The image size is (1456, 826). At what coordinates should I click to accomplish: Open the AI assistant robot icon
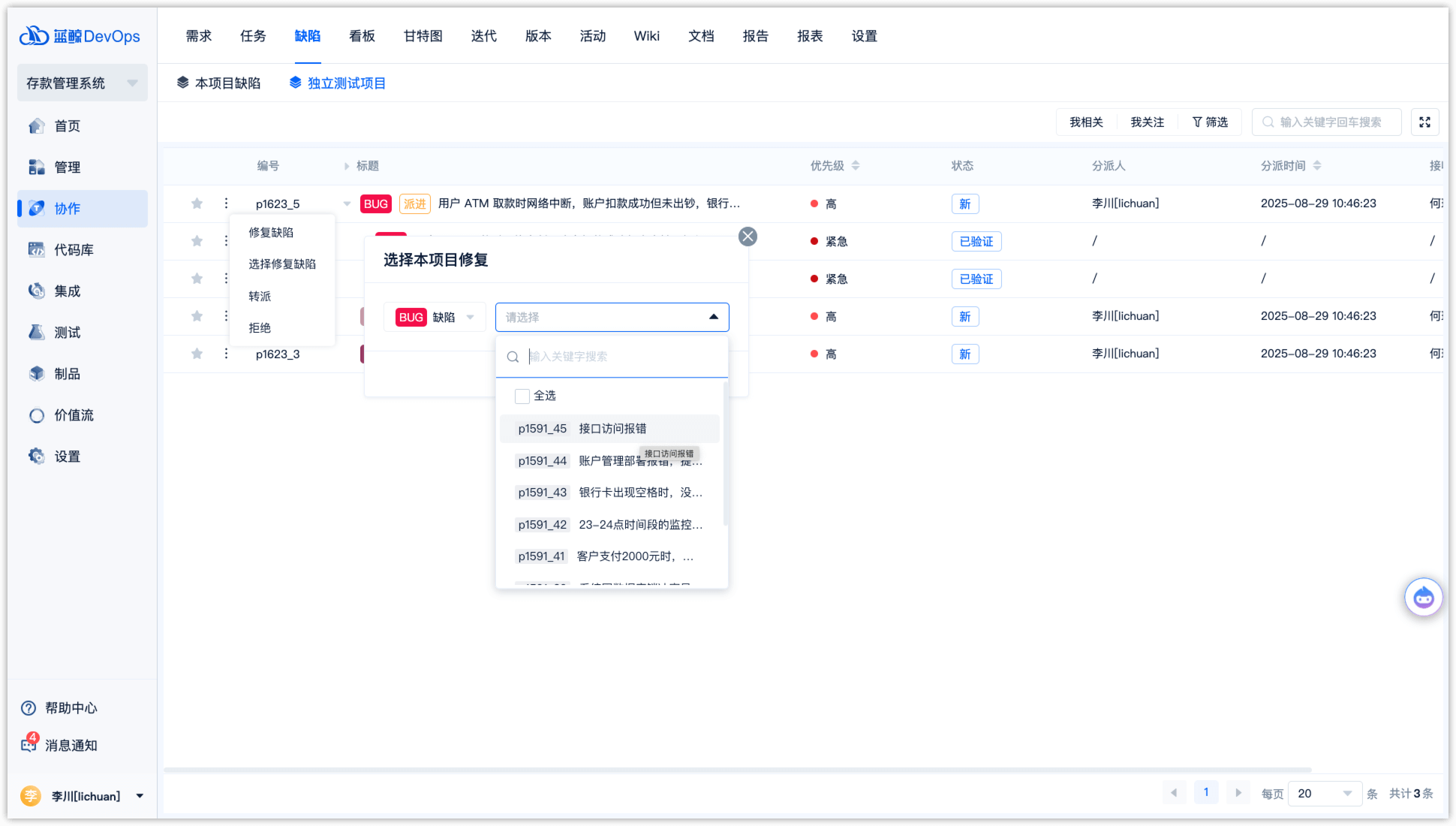click(1423, 598)
